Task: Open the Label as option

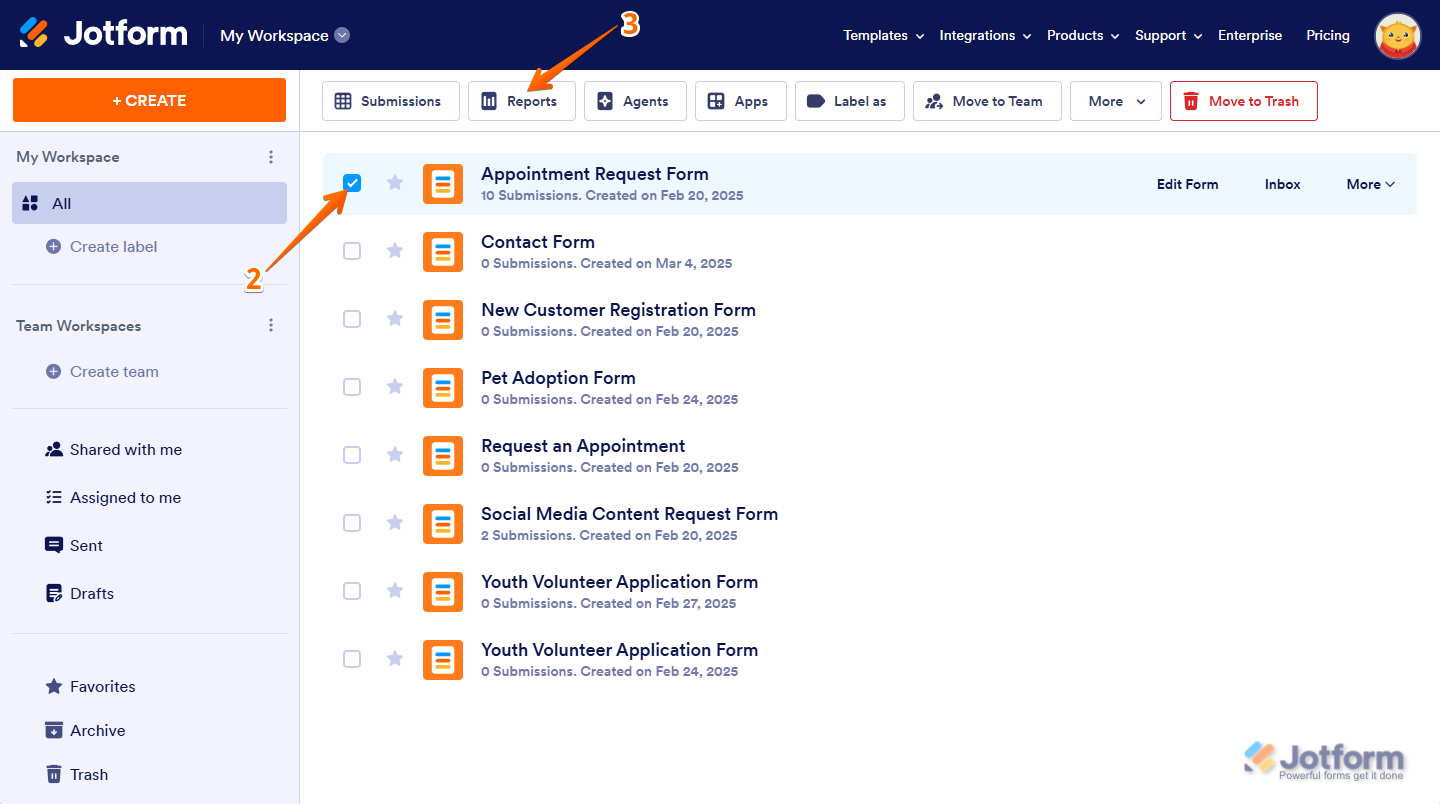Action: pos(849,101)
